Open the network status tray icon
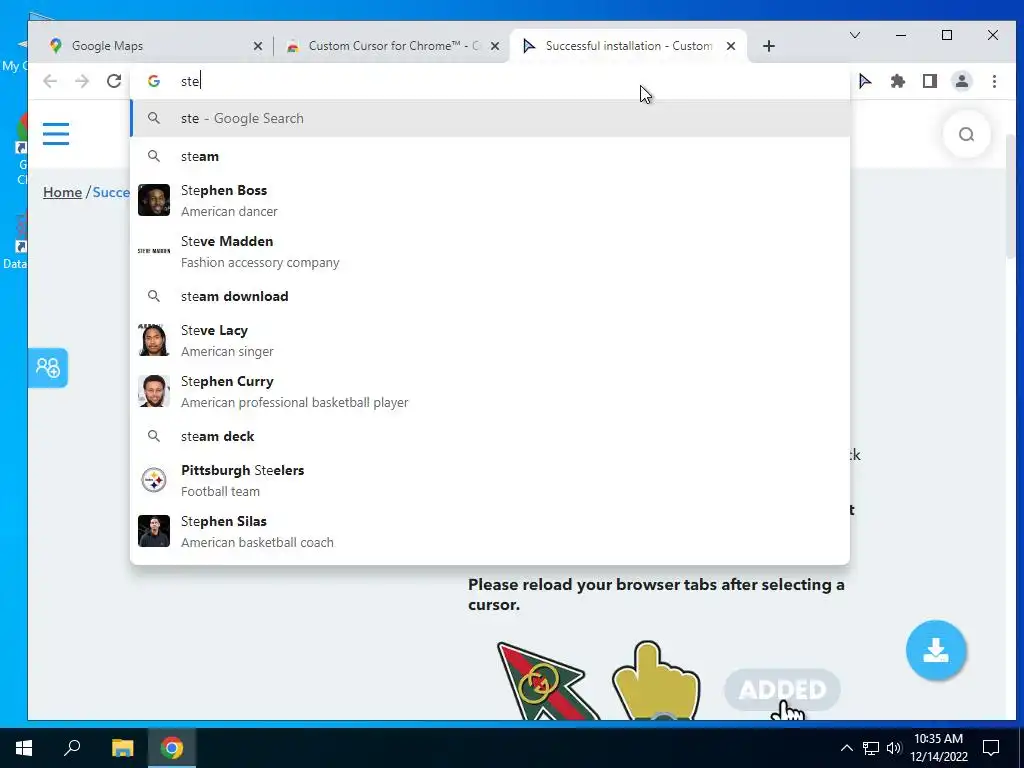Viewport: 1024px width, 768px height. tap(871, 748)
